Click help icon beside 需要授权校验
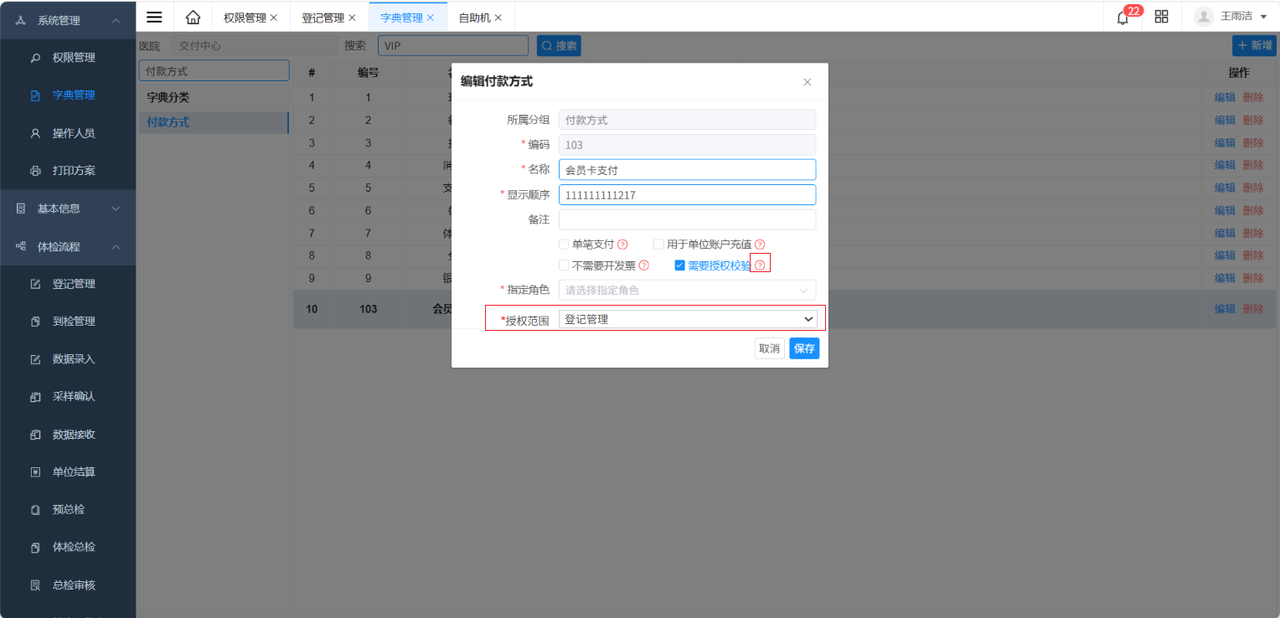1280x618 pixels. point(760,265)
